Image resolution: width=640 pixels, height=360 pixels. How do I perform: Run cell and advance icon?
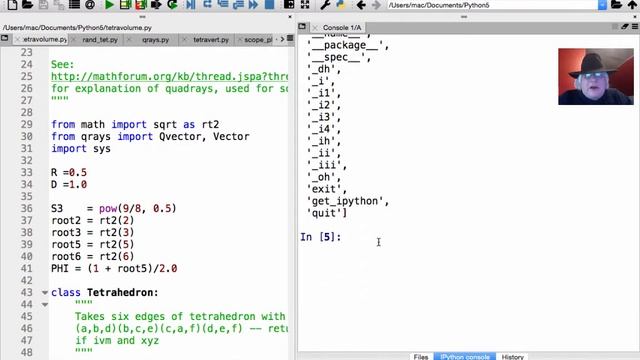pyautogui.click(x=140, y=4)
